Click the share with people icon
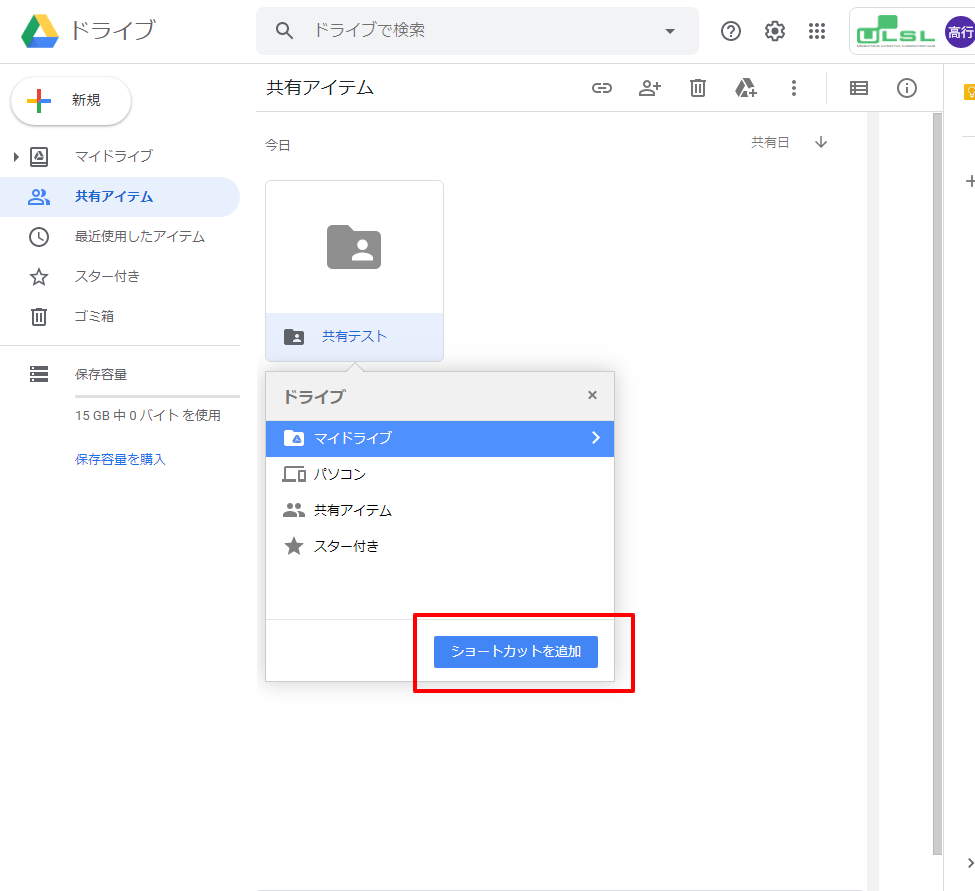Image resolution: width=975 pixels, height=891 pixels. [x=650, y=88]
